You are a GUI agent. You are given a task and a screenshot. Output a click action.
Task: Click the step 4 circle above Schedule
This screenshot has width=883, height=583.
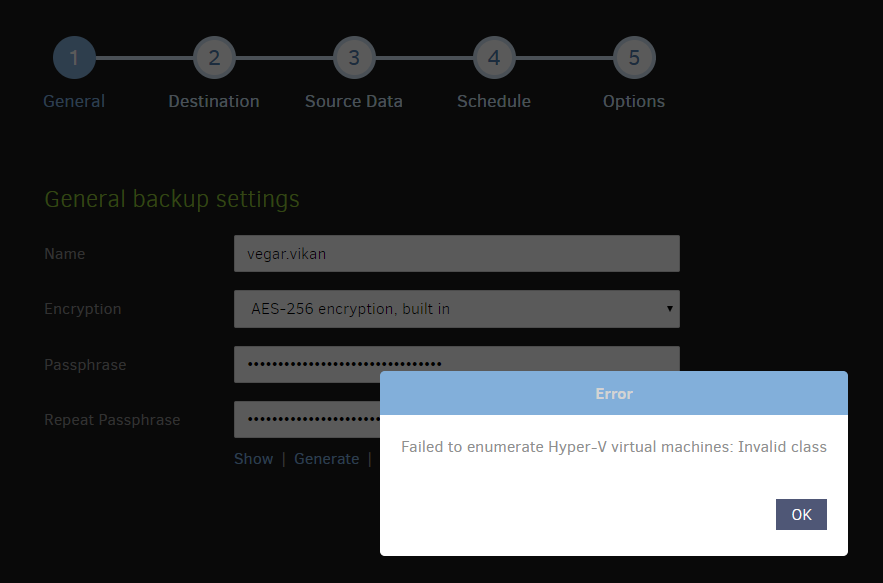coord(494,57)
